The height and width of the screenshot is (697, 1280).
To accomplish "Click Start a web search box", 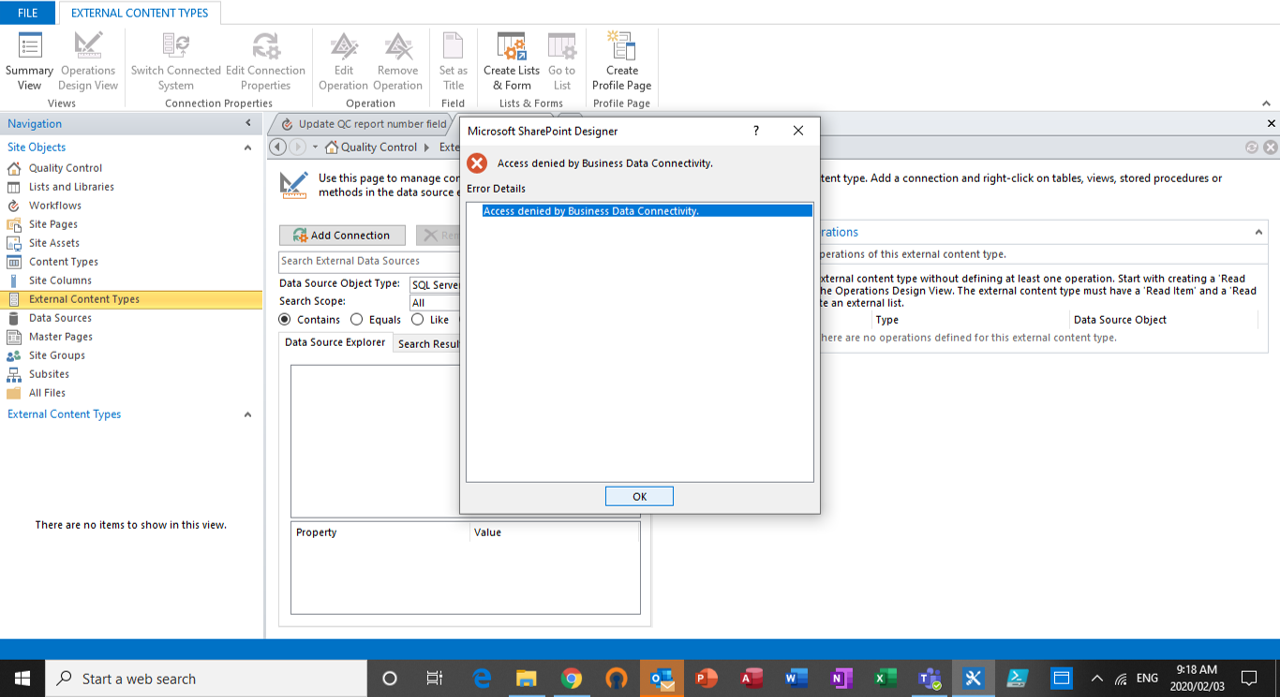I will (x=207, y=678).
